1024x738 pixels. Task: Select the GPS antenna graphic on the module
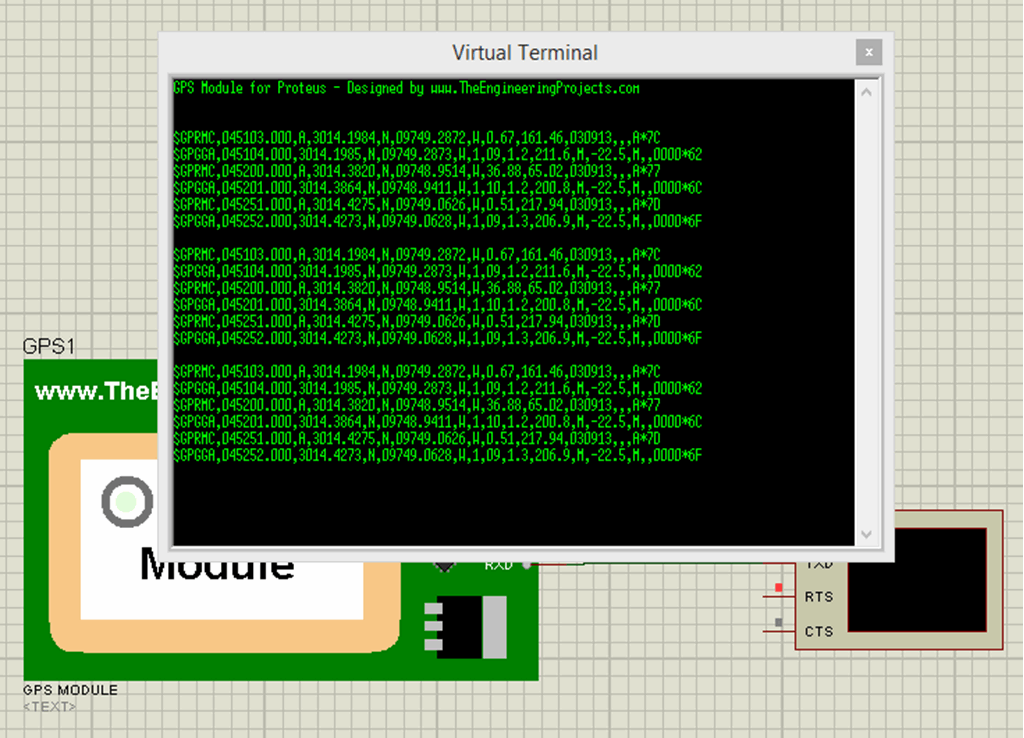[x=127, y=502]
